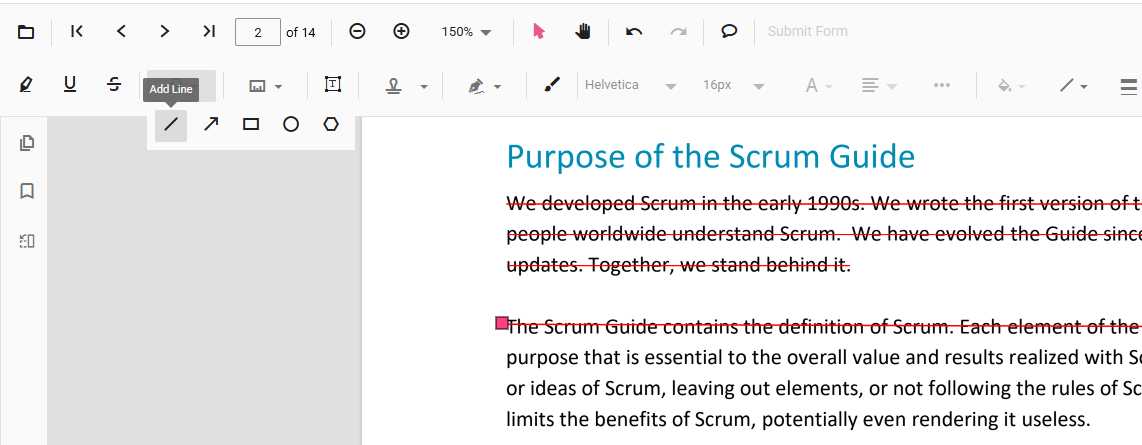Pick the circle shape tool
Screen dimensions: 1142x445
291,125
